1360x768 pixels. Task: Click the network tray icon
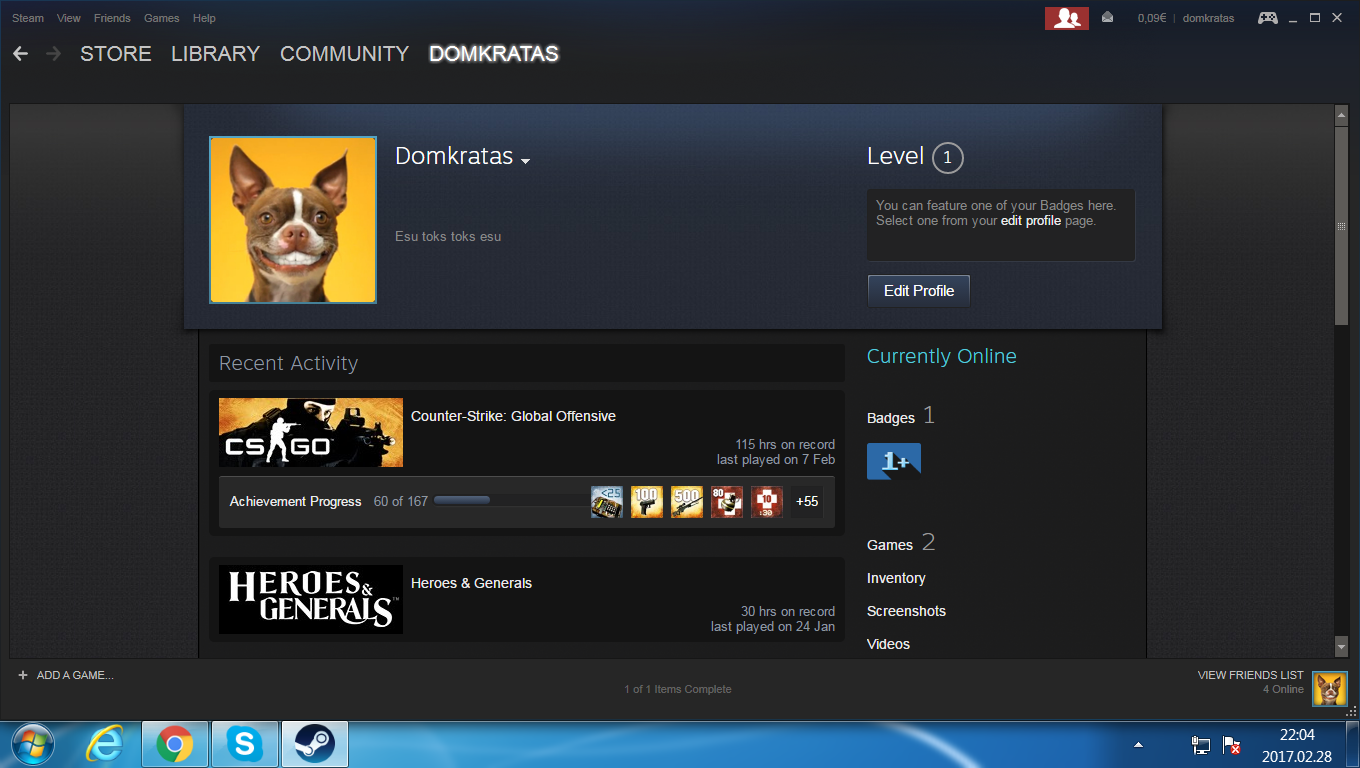pyautogui.click(x=1201, y=746)
